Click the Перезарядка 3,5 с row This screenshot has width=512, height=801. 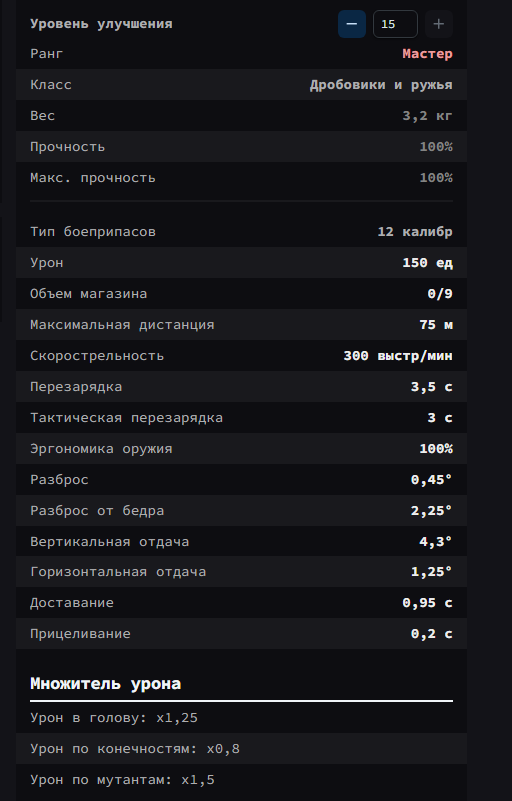tap(241, 387)
